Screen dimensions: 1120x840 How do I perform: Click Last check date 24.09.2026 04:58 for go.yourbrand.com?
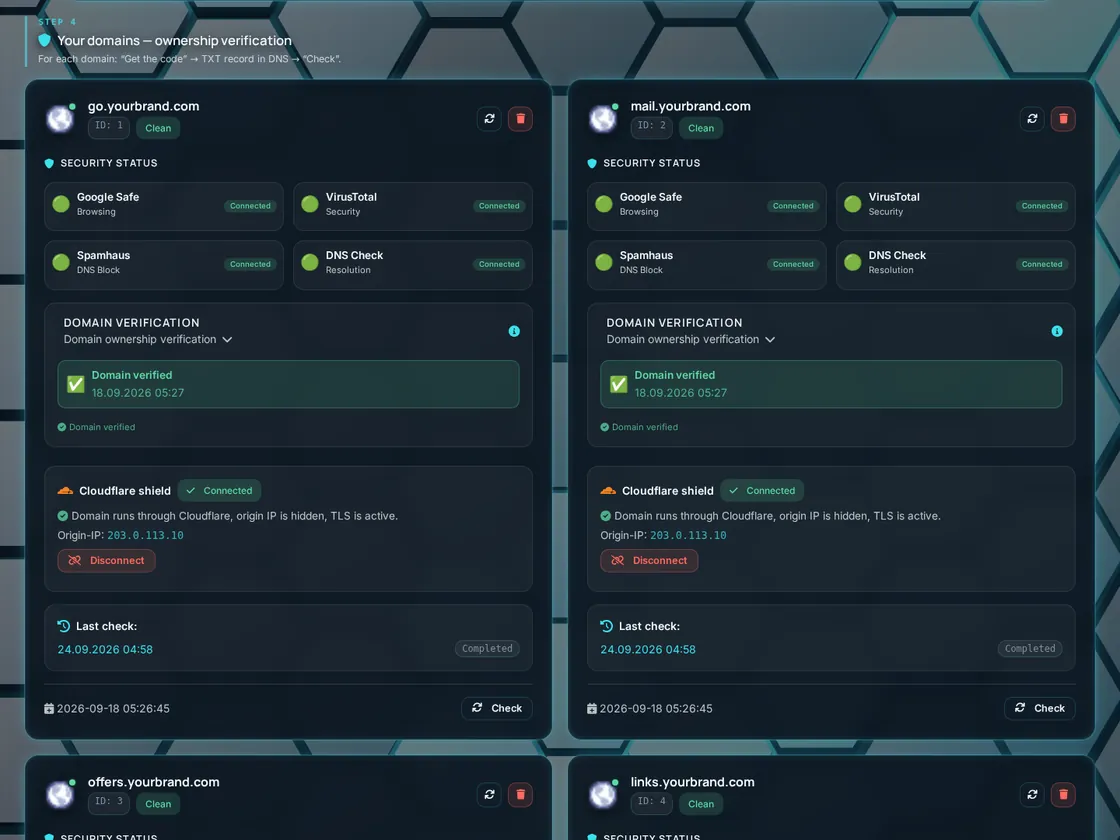point(105,649)
